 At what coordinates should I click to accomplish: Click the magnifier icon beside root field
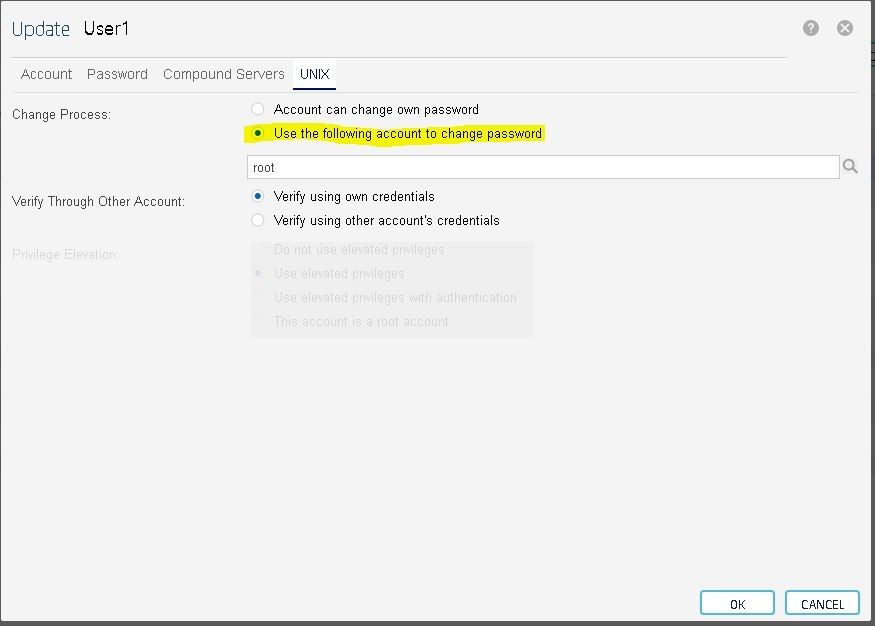(x=850, y=167)
